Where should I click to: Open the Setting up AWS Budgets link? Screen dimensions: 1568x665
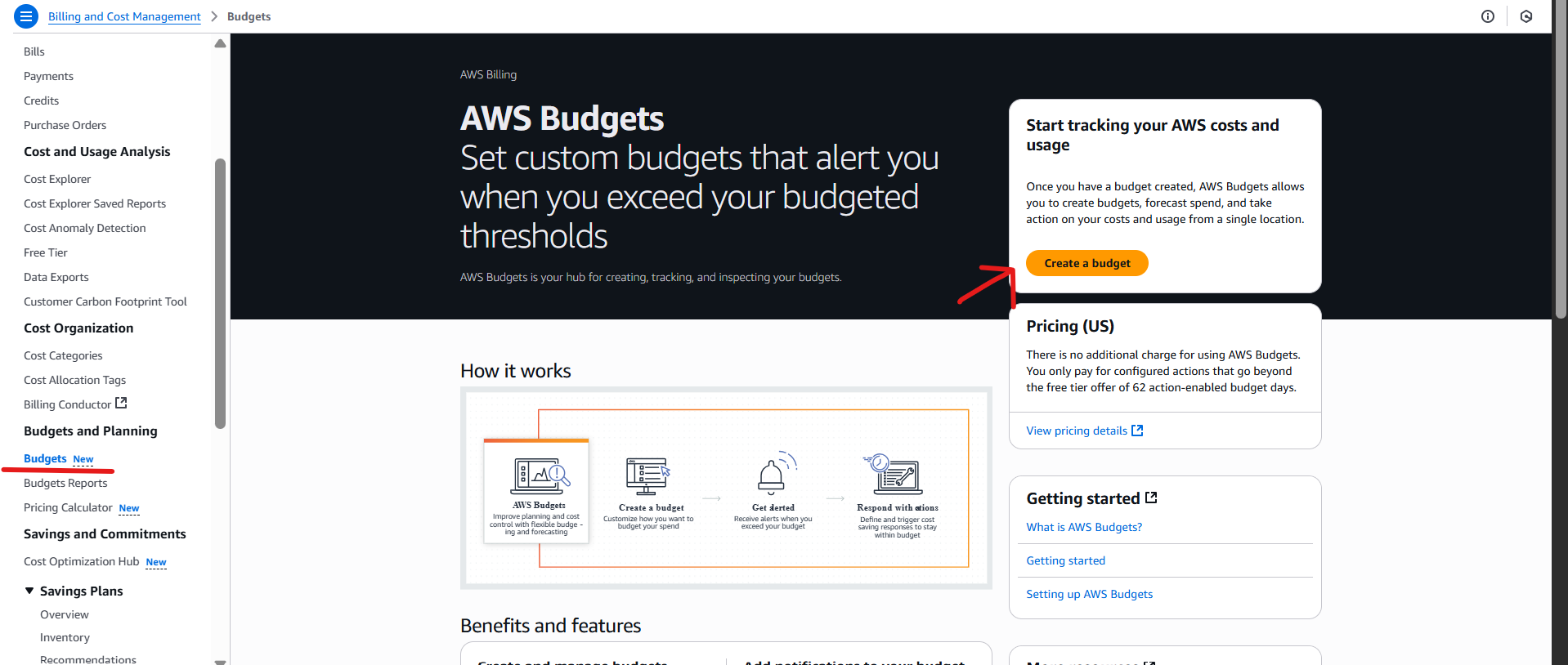pos(1090,594)
